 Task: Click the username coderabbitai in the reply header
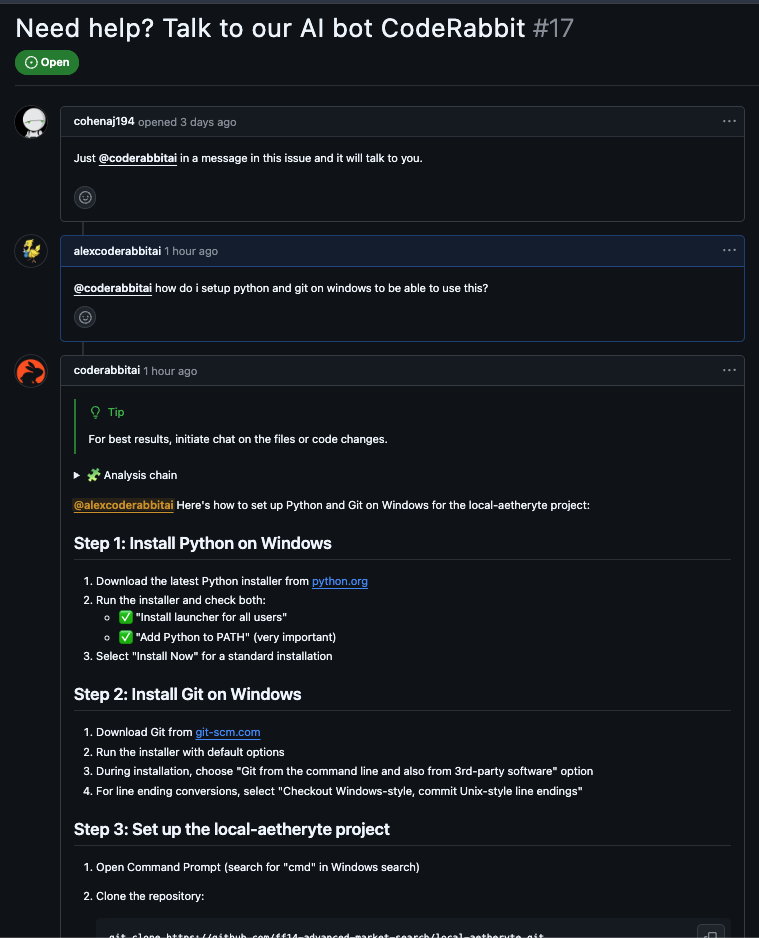pos(106,370)
